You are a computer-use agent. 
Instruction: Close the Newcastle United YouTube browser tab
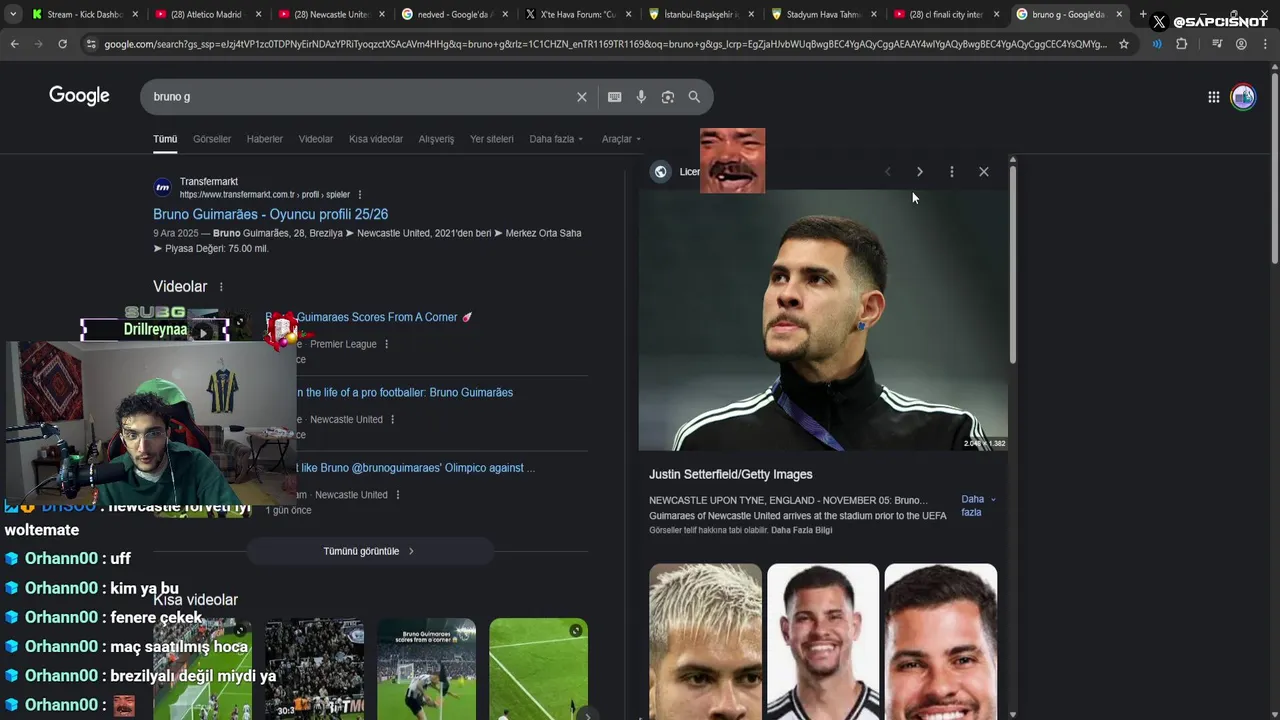pos(381,14)
